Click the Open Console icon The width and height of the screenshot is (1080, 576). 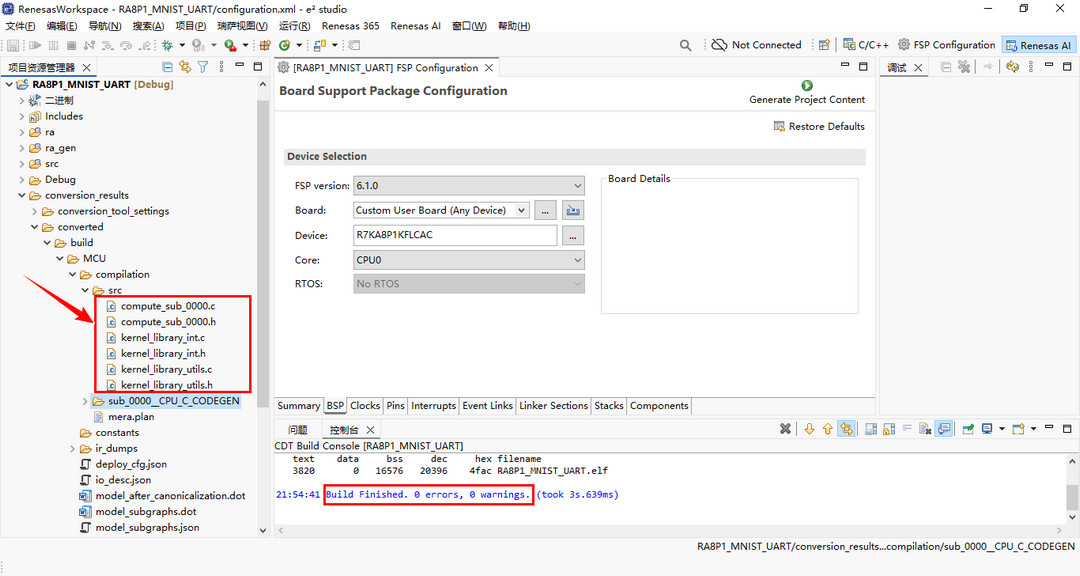1019,429
